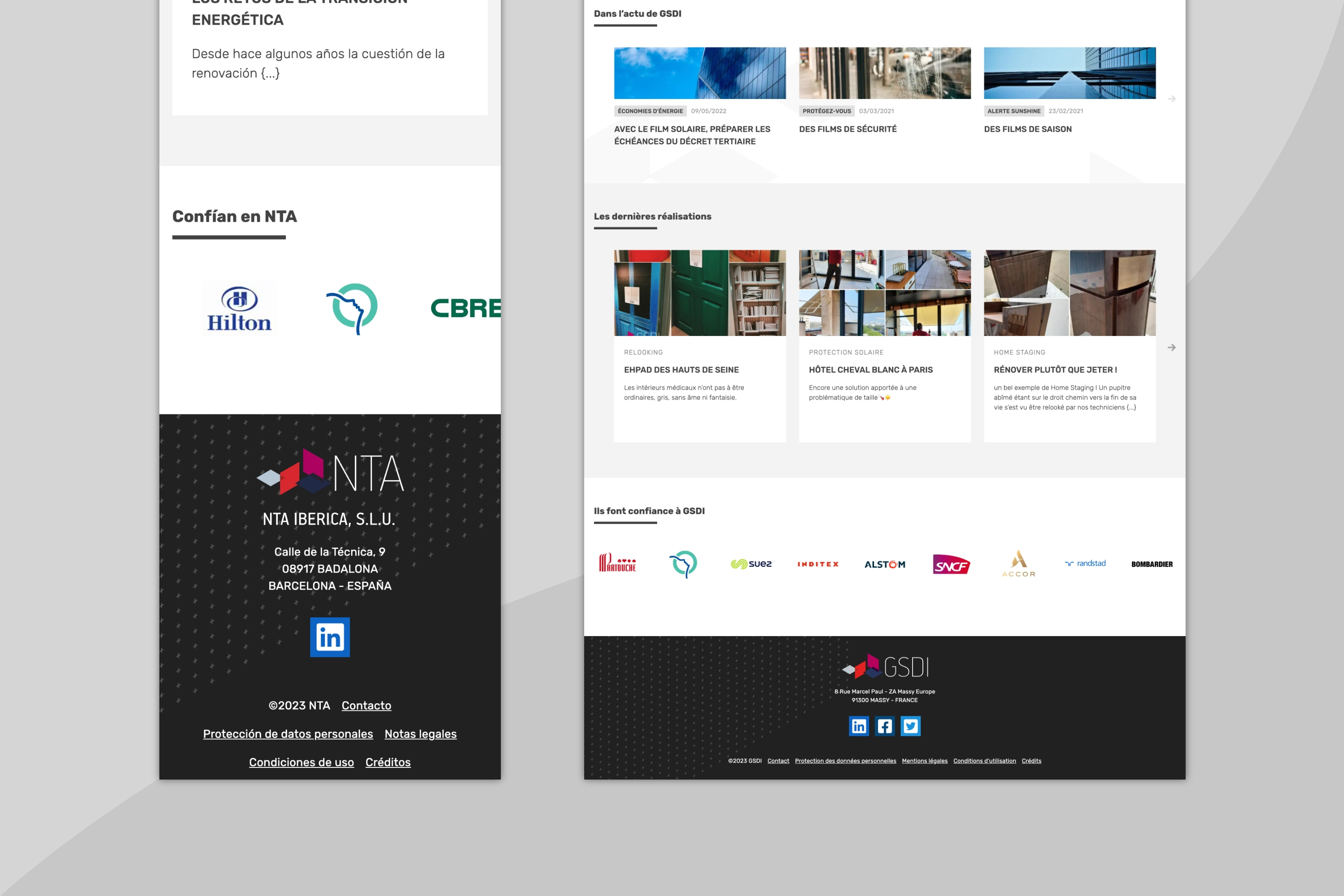Open the Notas legales link
The width and height of the screenshot is (1344, 896).
[421, 734]
